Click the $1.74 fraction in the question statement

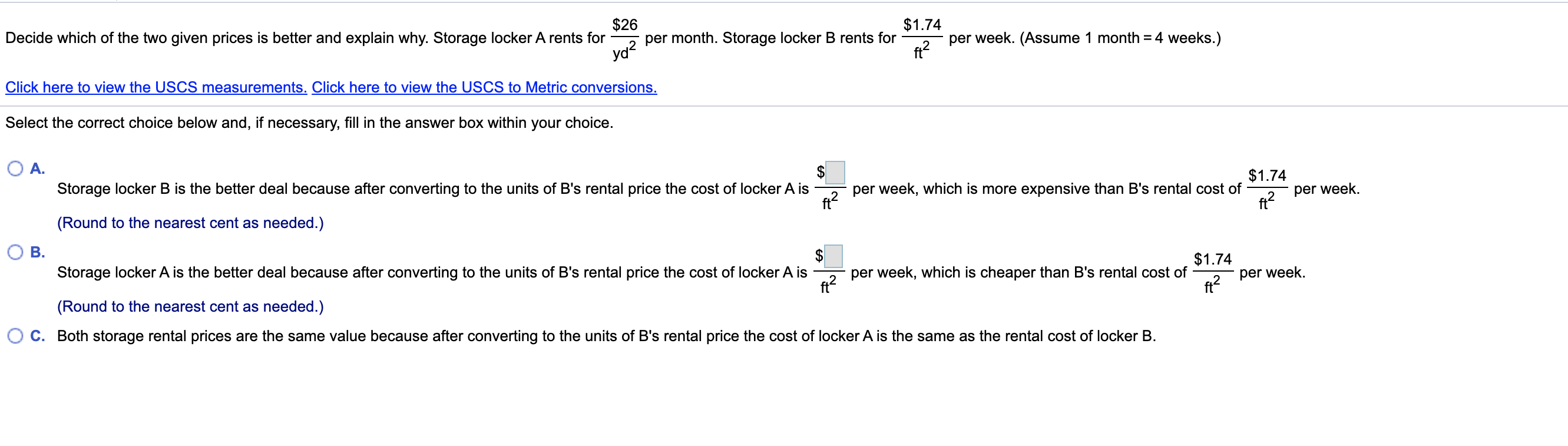point(922,38)
